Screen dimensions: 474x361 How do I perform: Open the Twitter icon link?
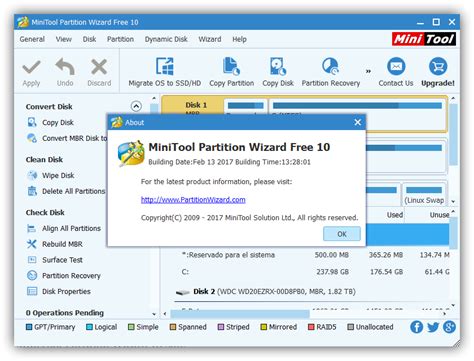point(433,327)
